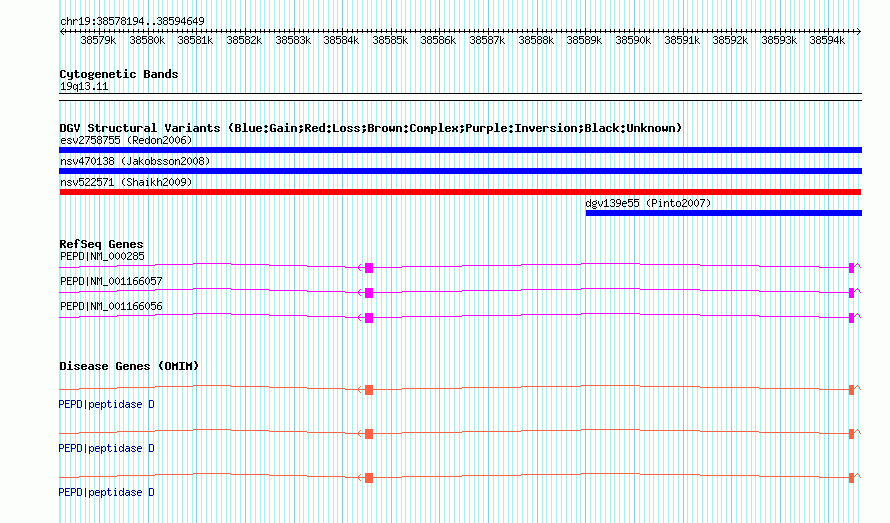
Task: Select the 19q13.11 band label
Action: (84, 86)
